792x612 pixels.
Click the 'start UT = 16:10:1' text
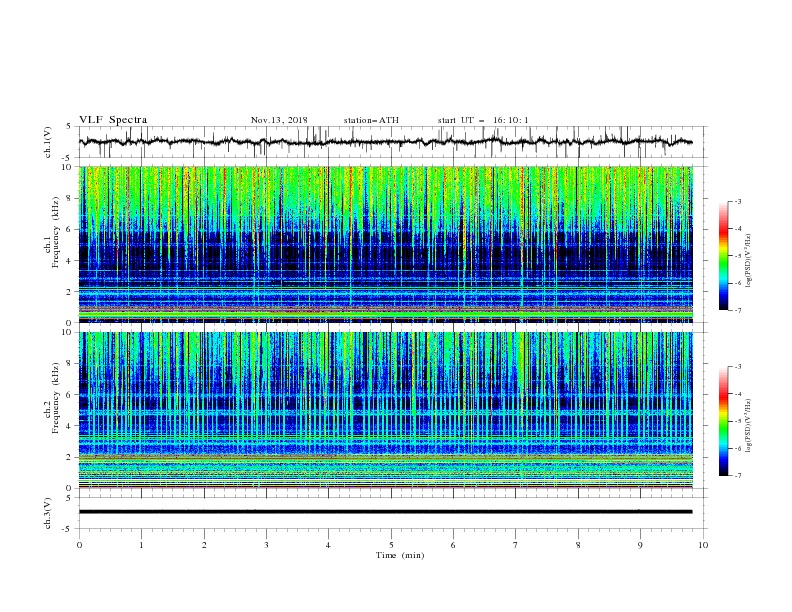483,120
